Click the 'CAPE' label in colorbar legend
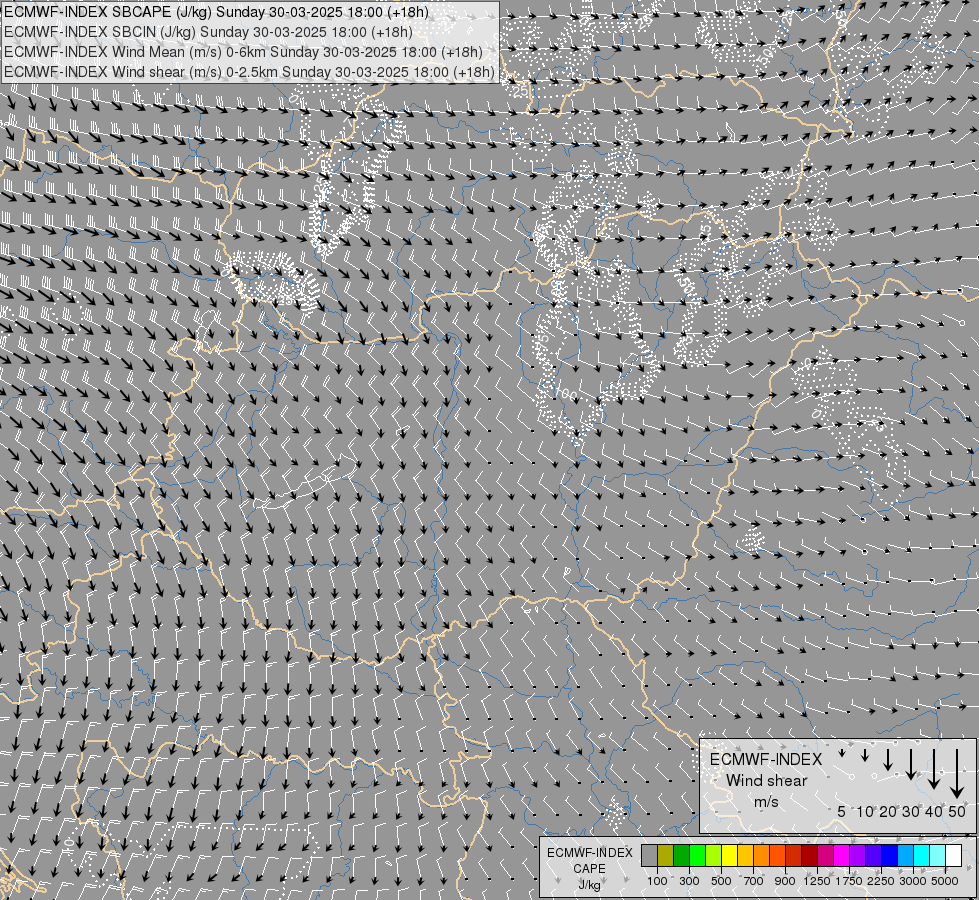This screenshot has height=900, width=979. tap(589, 869)
